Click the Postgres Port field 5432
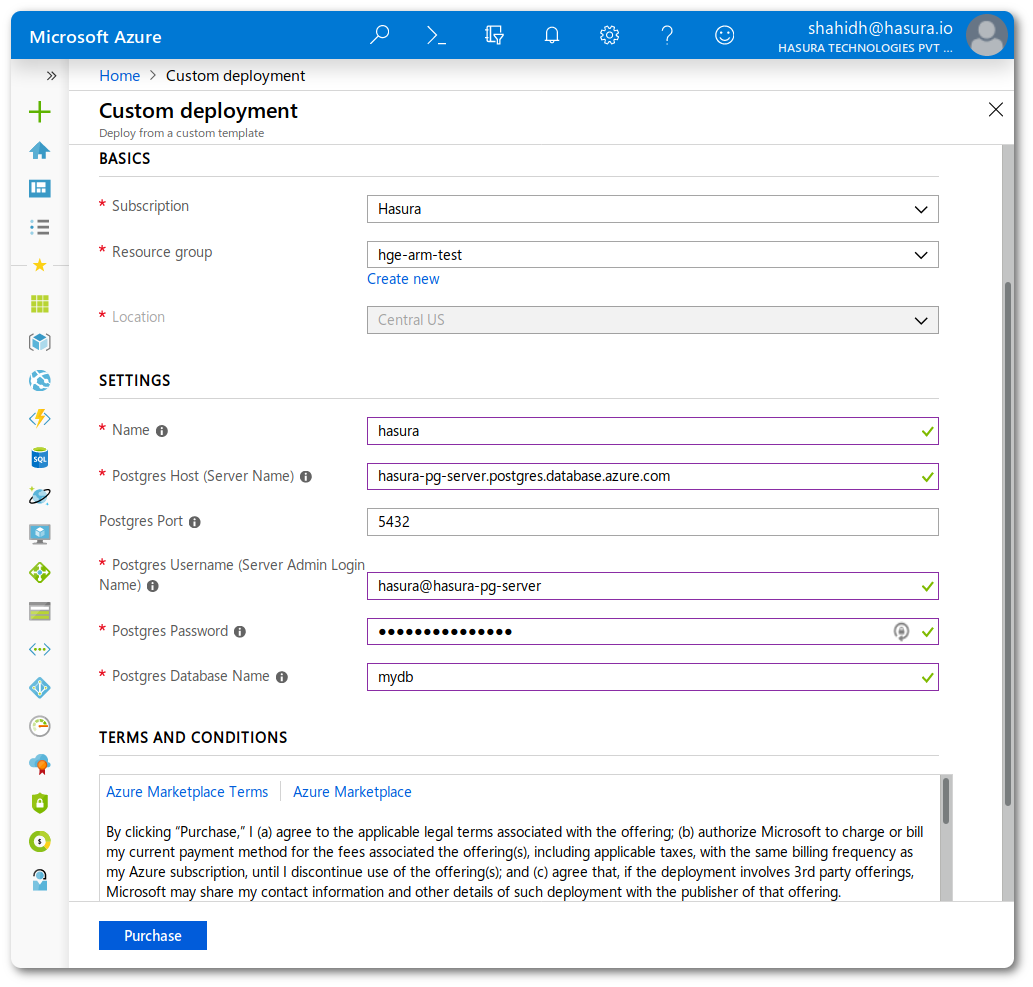Viewport: 1033px width, 987px height. (x=652, y=522)
